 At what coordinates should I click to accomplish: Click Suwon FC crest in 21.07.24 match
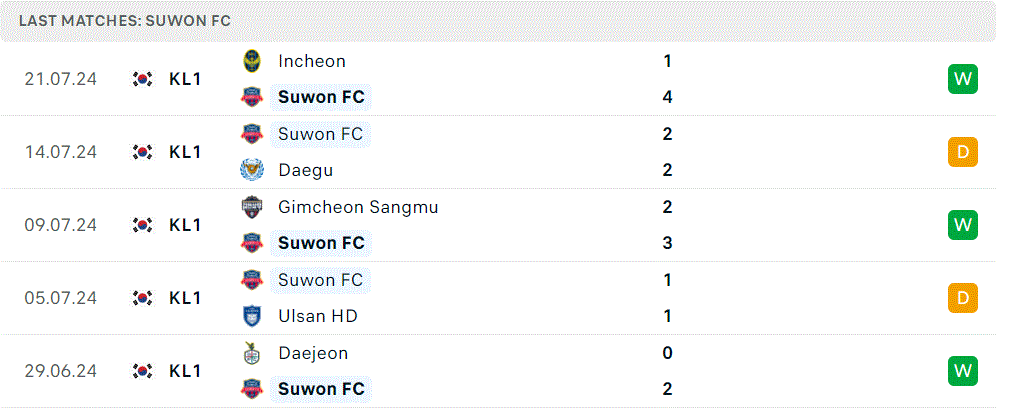pos(251,97)
